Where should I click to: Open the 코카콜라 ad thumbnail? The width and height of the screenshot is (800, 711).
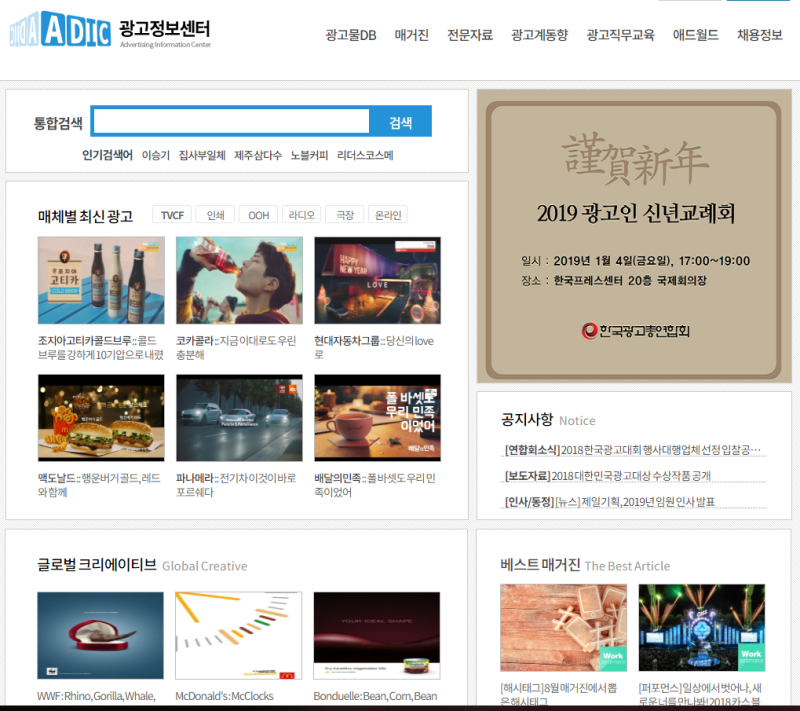[x=239, y=280]
